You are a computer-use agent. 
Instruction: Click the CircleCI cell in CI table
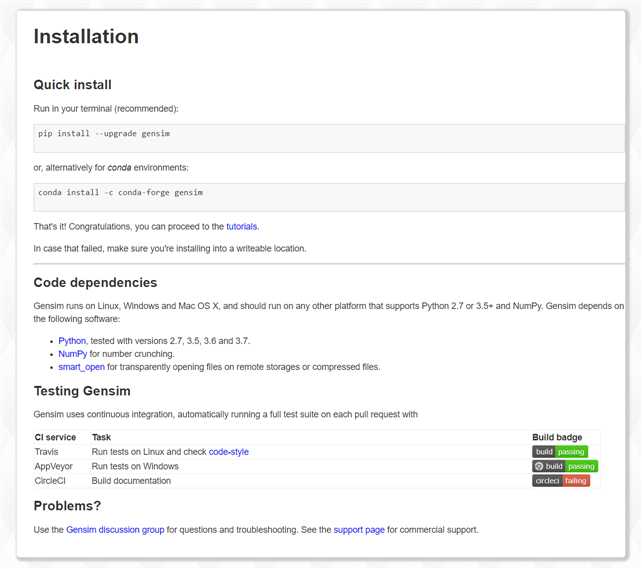pyautogui.click(x=50, y=481)
